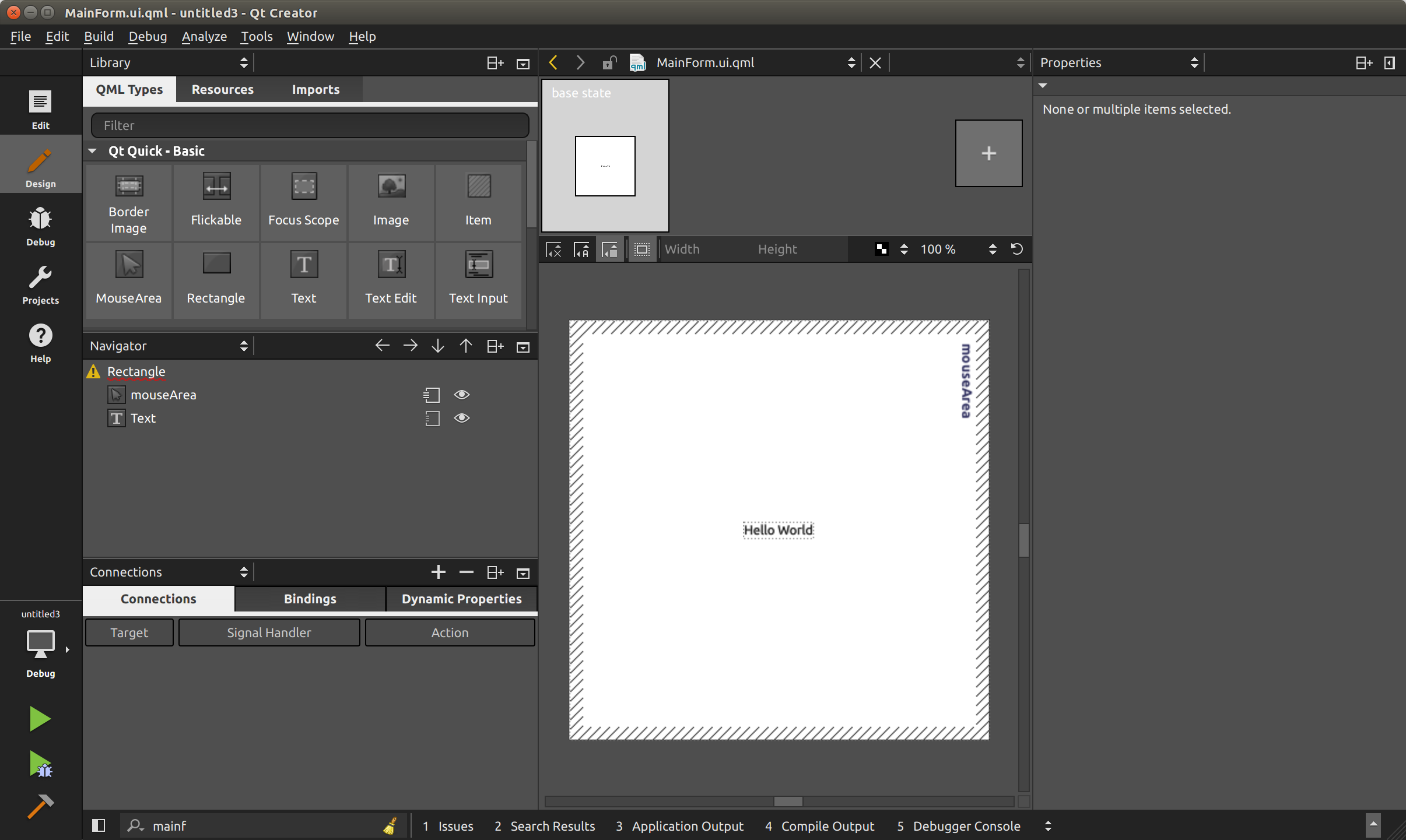1406x840 pixels.
Task: Collapse the Qt Quick - Basic section
Action: 92,151
